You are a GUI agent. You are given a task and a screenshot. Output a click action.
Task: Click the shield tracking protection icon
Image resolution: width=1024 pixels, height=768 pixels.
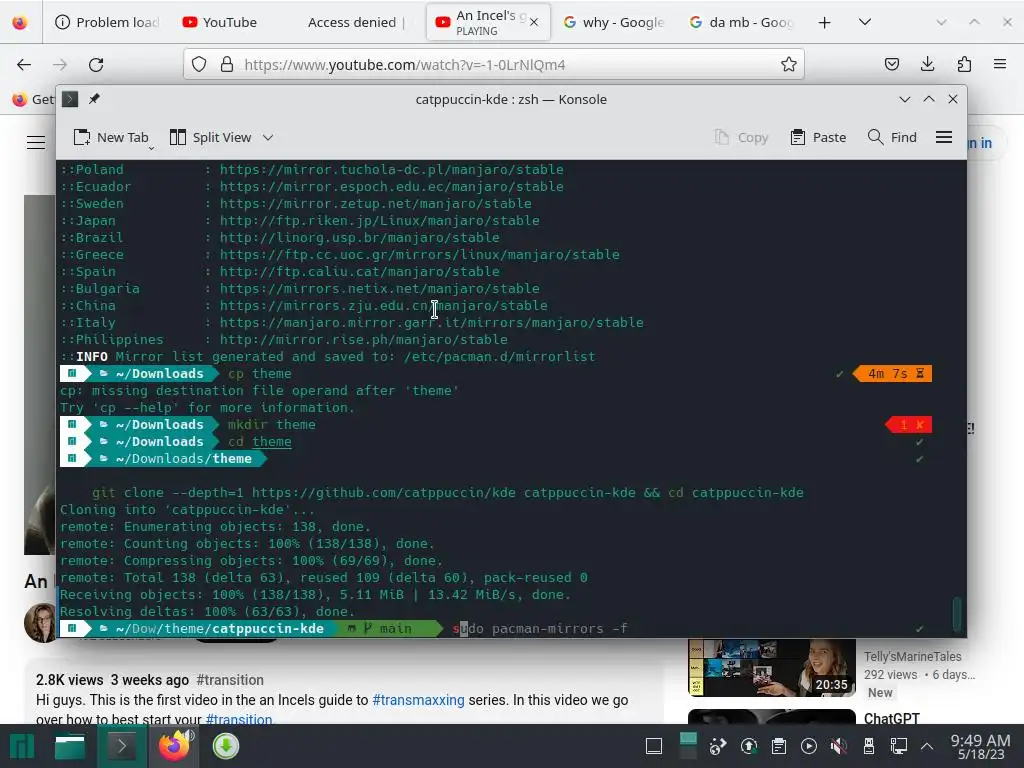point(199,64)
